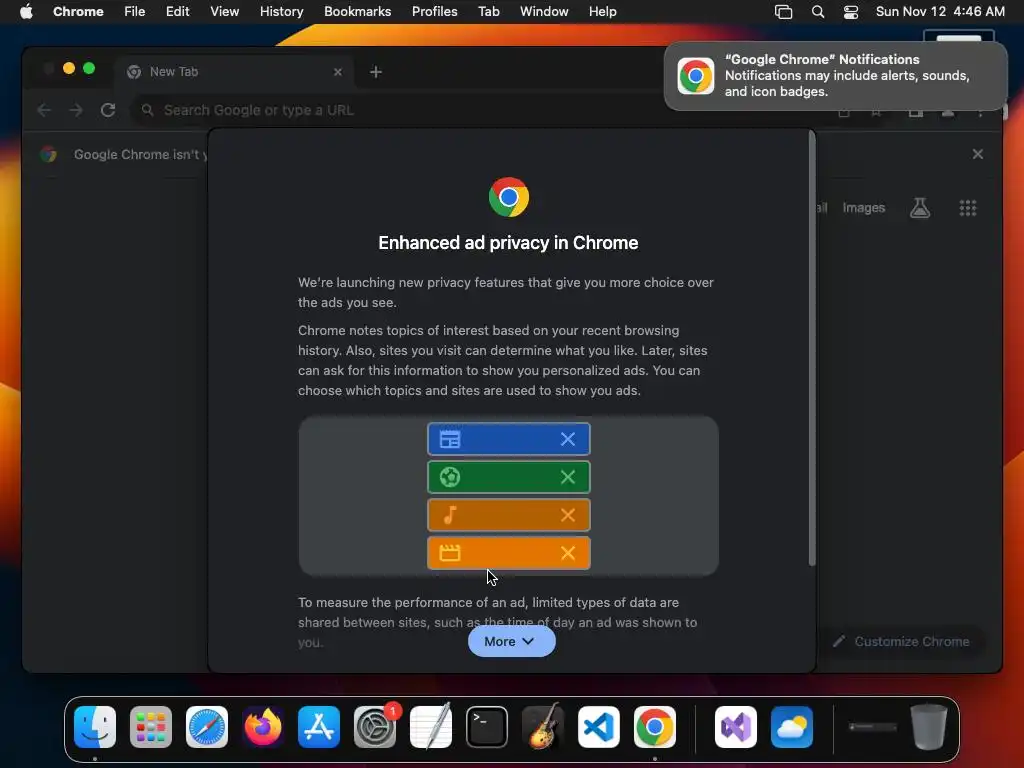Open the Trash in the dock
The image size is (1024, 768).
929,727
